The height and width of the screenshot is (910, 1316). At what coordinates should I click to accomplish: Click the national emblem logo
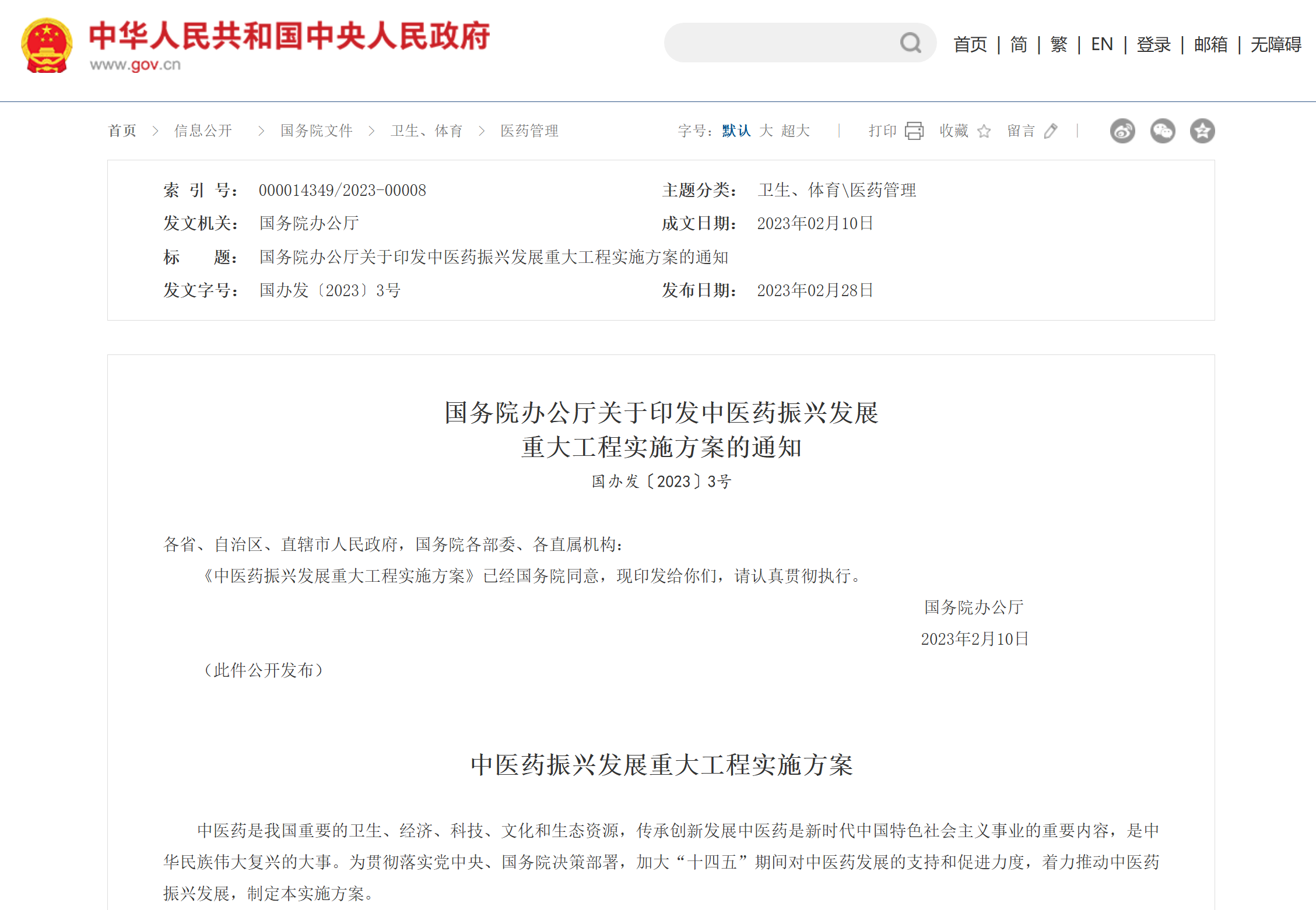point(47,45)
